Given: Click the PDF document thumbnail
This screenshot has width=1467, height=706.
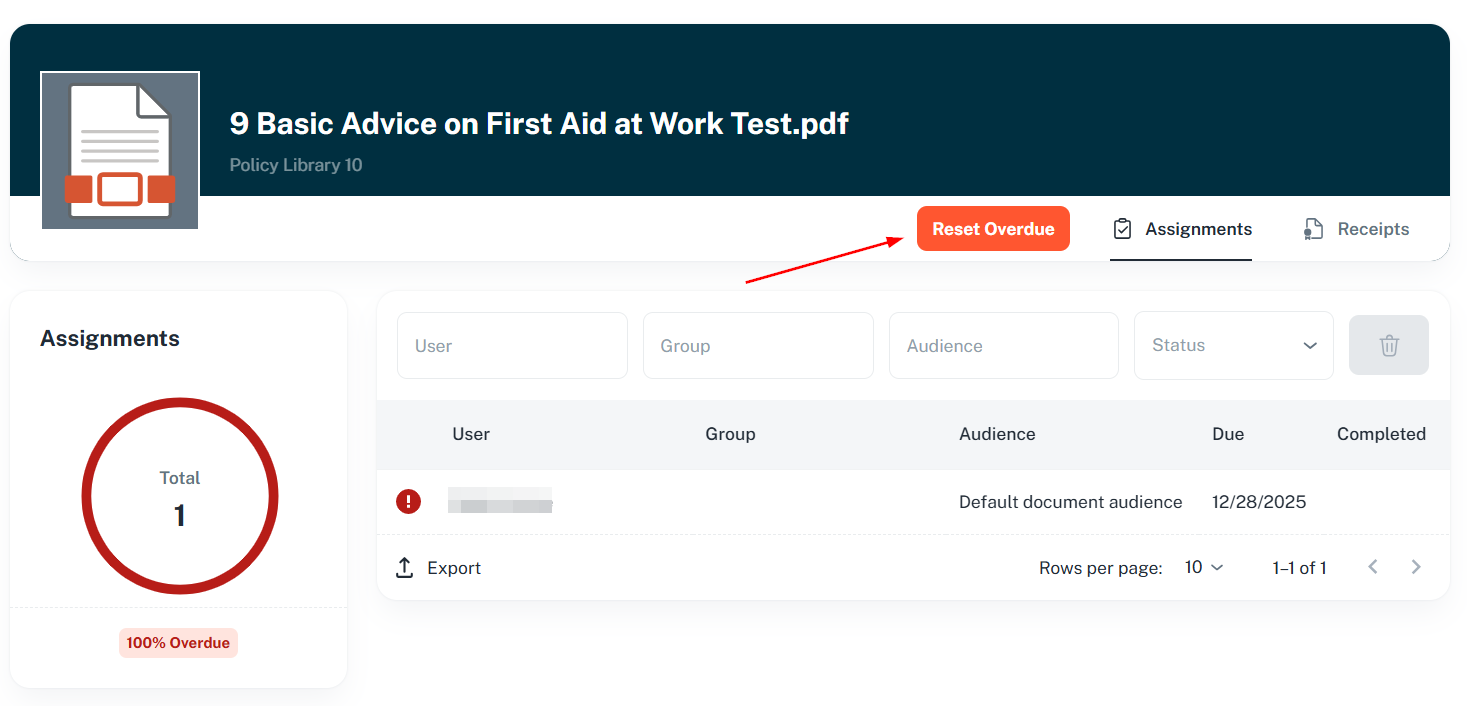Looking at the screenshot, I should pos(120,150).
